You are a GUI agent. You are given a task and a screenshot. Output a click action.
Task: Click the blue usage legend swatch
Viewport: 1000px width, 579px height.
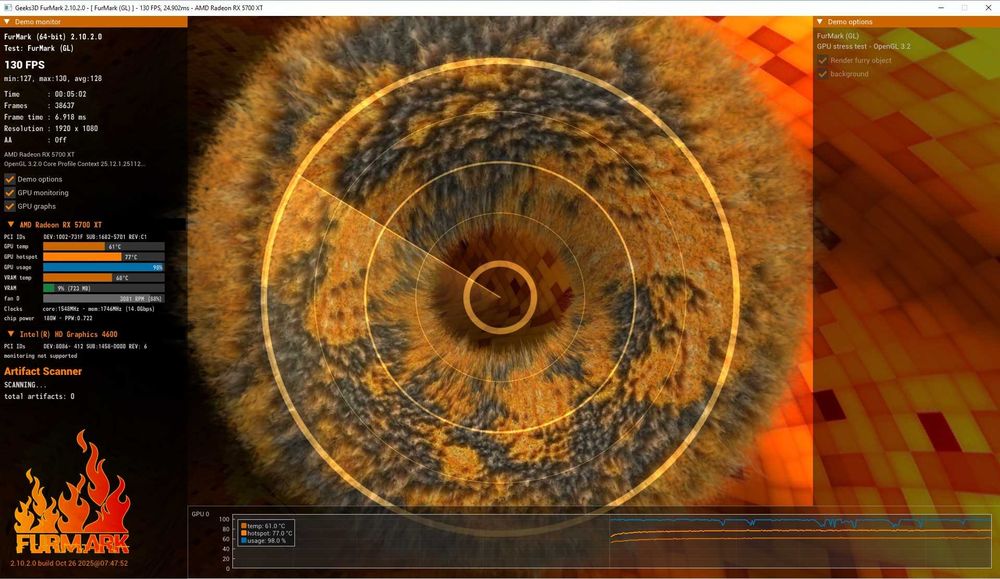pyautogui.click(x=244, y=541)
